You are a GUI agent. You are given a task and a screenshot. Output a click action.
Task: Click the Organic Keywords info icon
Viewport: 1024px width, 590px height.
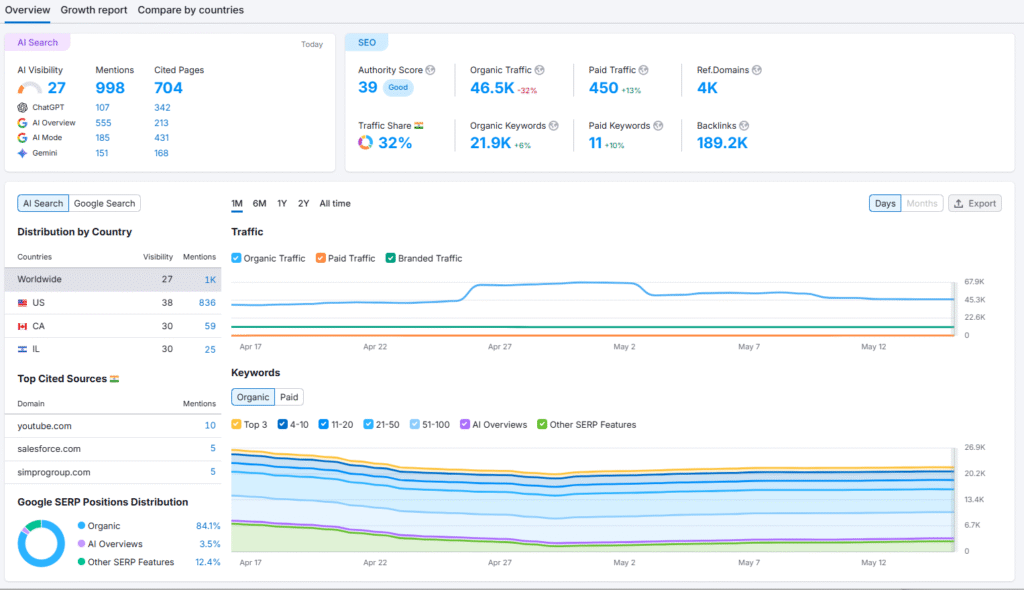pyautogui.click(x=554, y=125)
